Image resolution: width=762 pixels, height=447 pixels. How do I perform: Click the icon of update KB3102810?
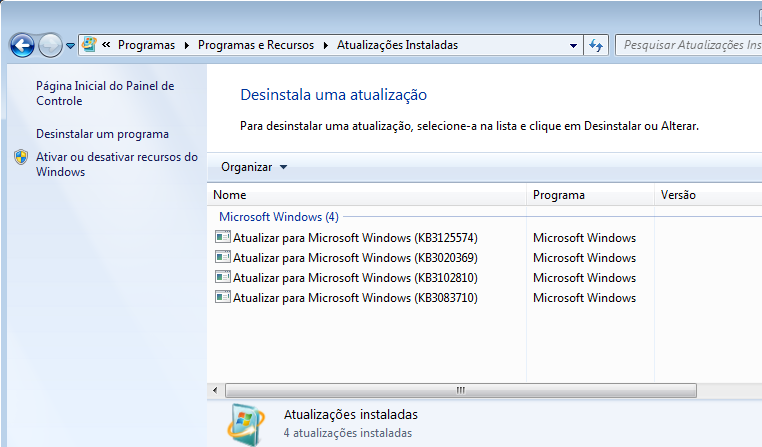223,277
